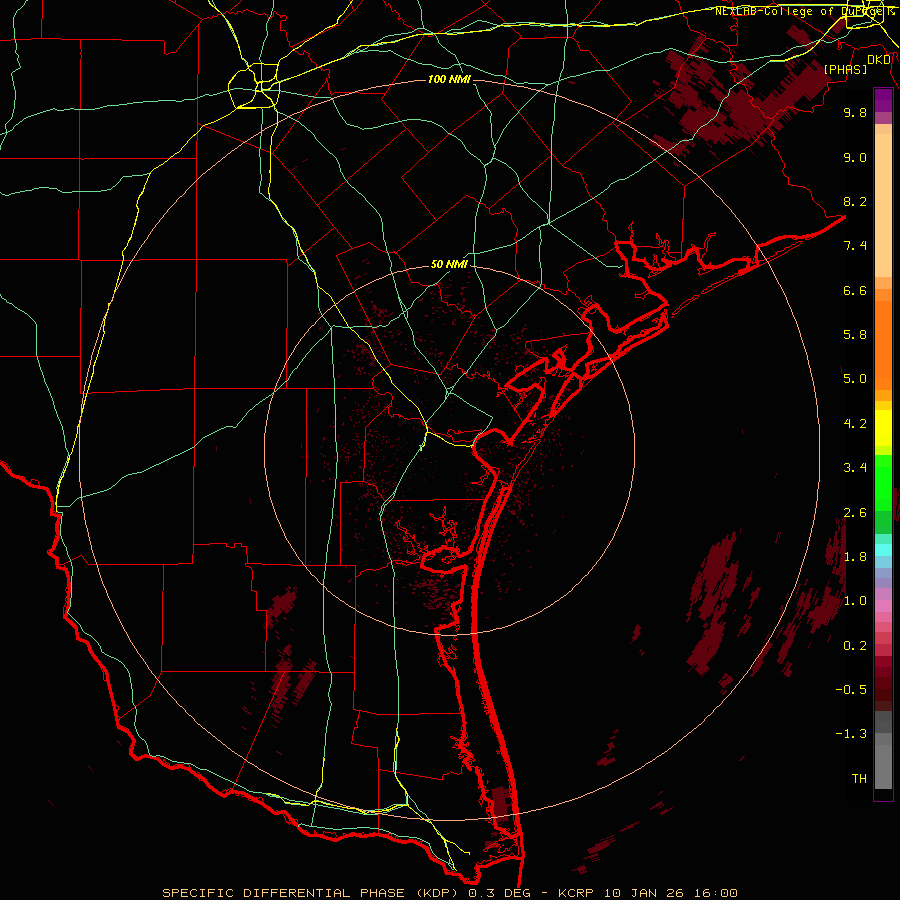Click the 1.8 legend value
The height and width of the screenshot is (900, 900).
coord(855,557)
